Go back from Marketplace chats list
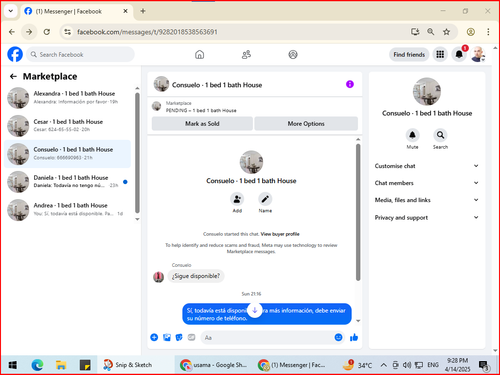Image resolution: width=500 pixels, height=375 pixels. pos(13,77)
